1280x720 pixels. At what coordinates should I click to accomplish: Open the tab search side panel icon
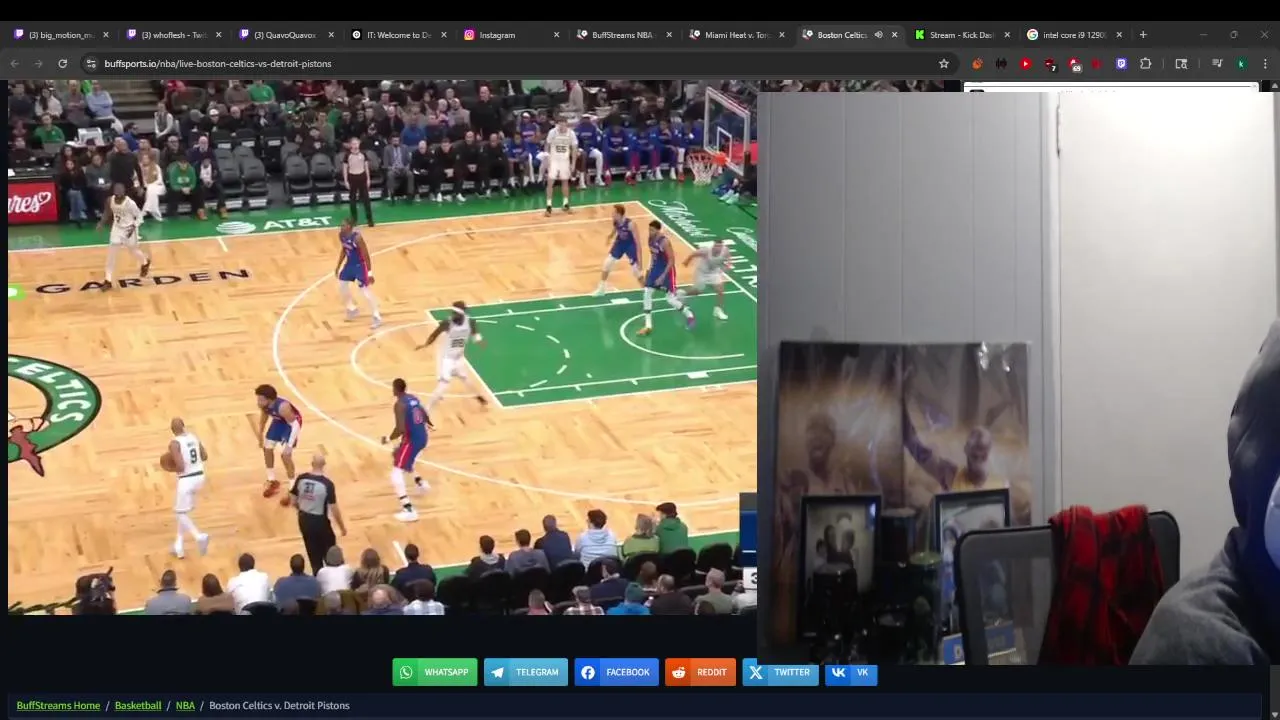click(1181, 63)
